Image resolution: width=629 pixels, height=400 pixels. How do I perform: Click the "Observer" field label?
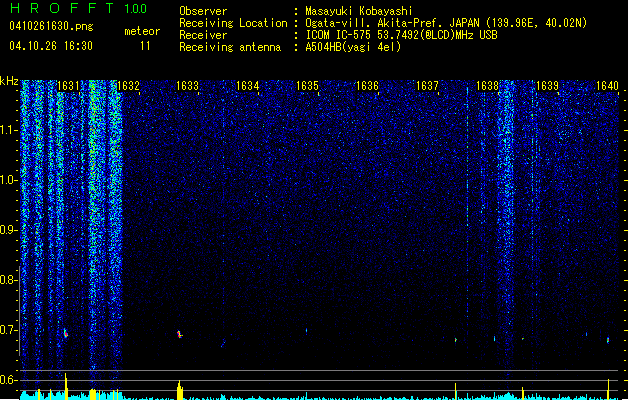coord(203,11)
